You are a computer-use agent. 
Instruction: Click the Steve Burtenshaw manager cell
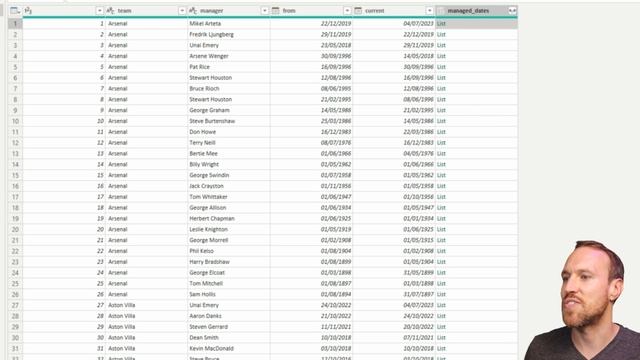coord(229,121)
